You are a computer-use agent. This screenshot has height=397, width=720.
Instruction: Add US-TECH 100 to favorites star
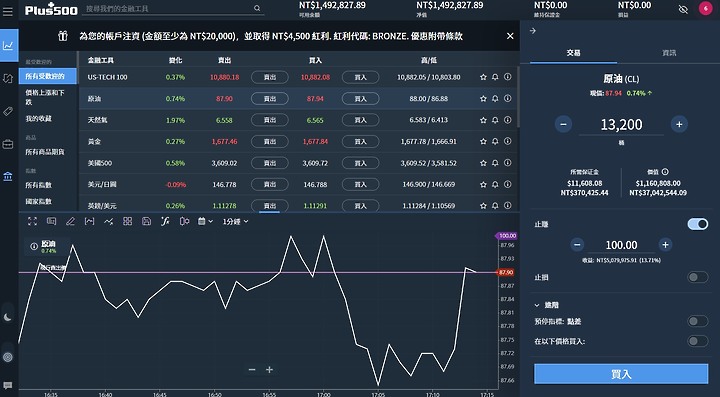(483, 77)
